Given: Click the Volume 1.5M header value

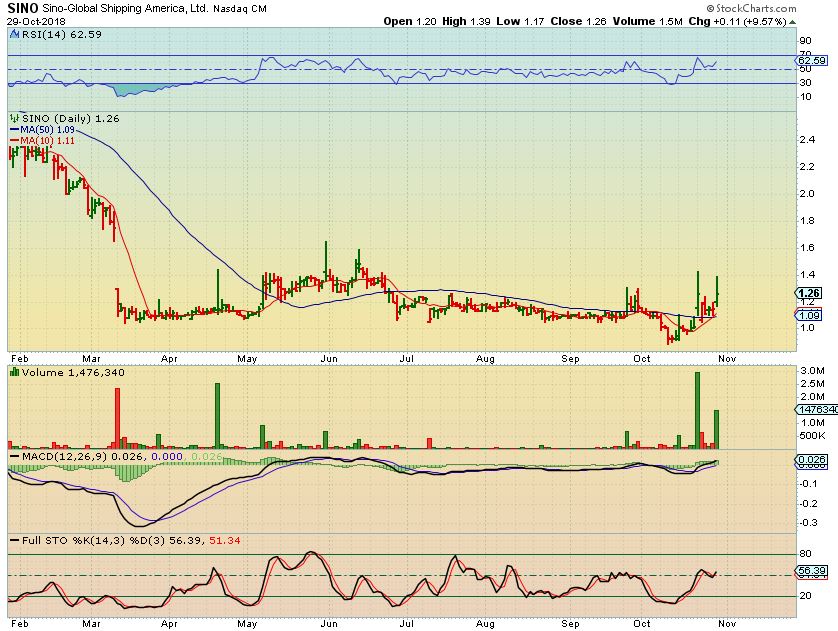Looking at the screenshot, I should [x=647, y=21].
